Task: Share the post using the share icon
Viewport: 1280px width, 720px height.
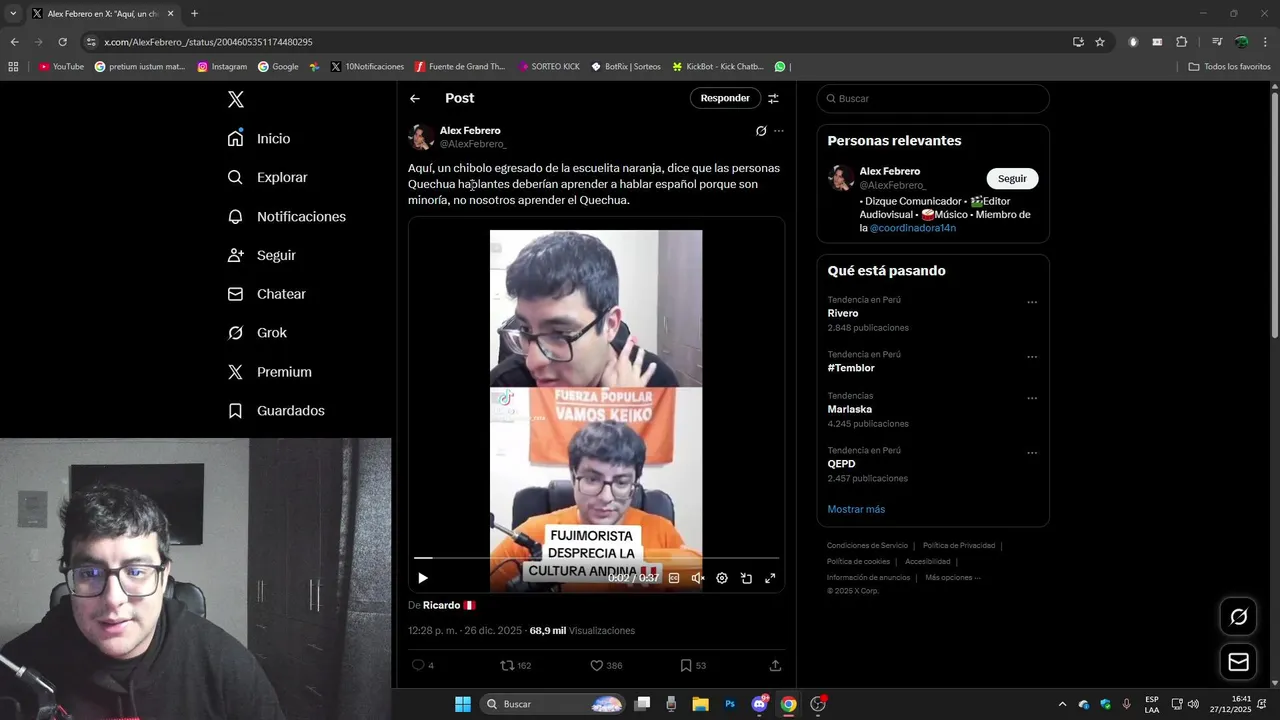Action: coord(775,665)
